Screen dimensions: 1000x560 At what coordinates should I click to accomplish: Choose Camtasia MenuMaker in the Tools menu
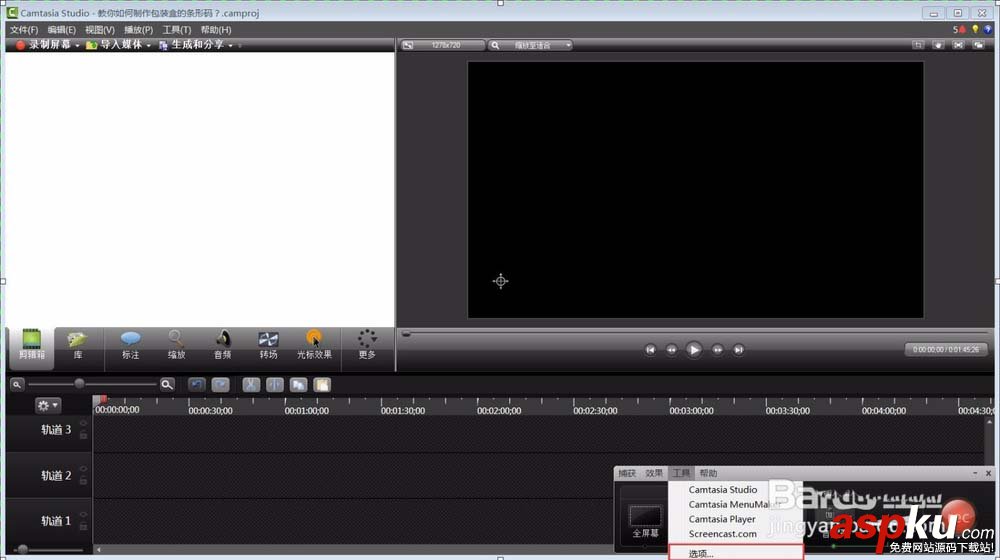[x=735, y=504]
